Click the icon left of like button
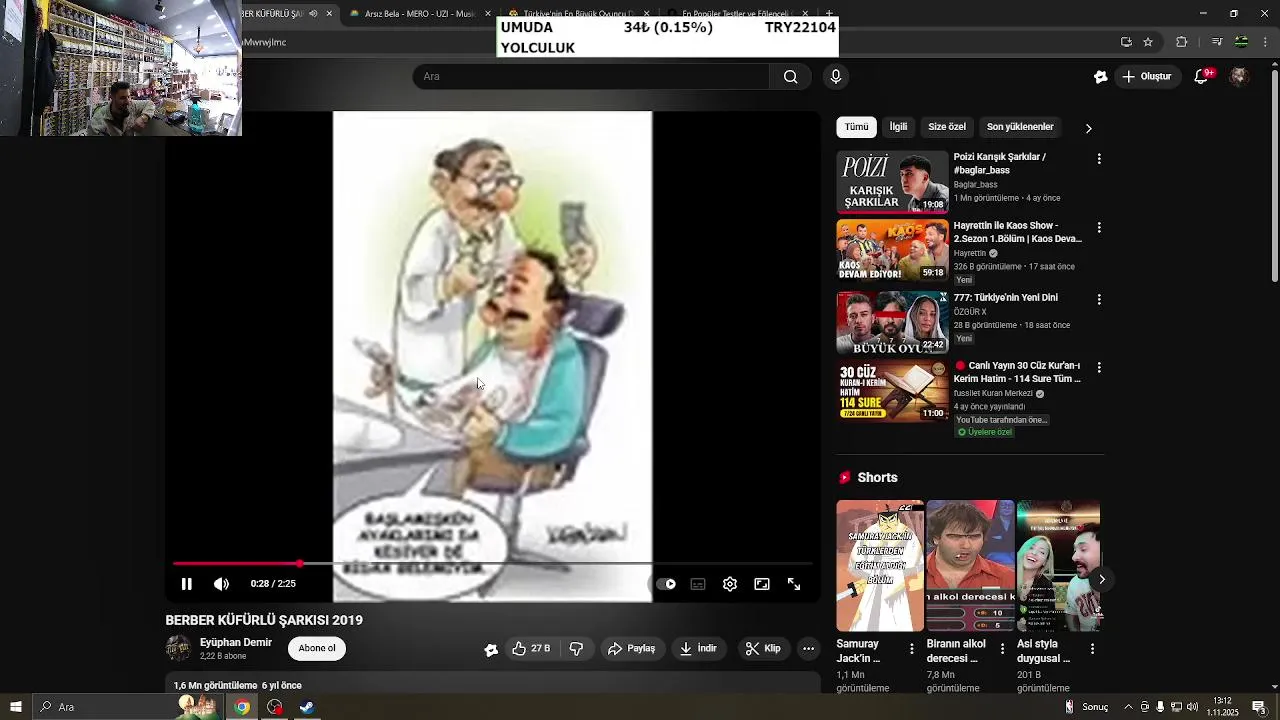This screenshot has width=1280, height=720. pos(491,649)
